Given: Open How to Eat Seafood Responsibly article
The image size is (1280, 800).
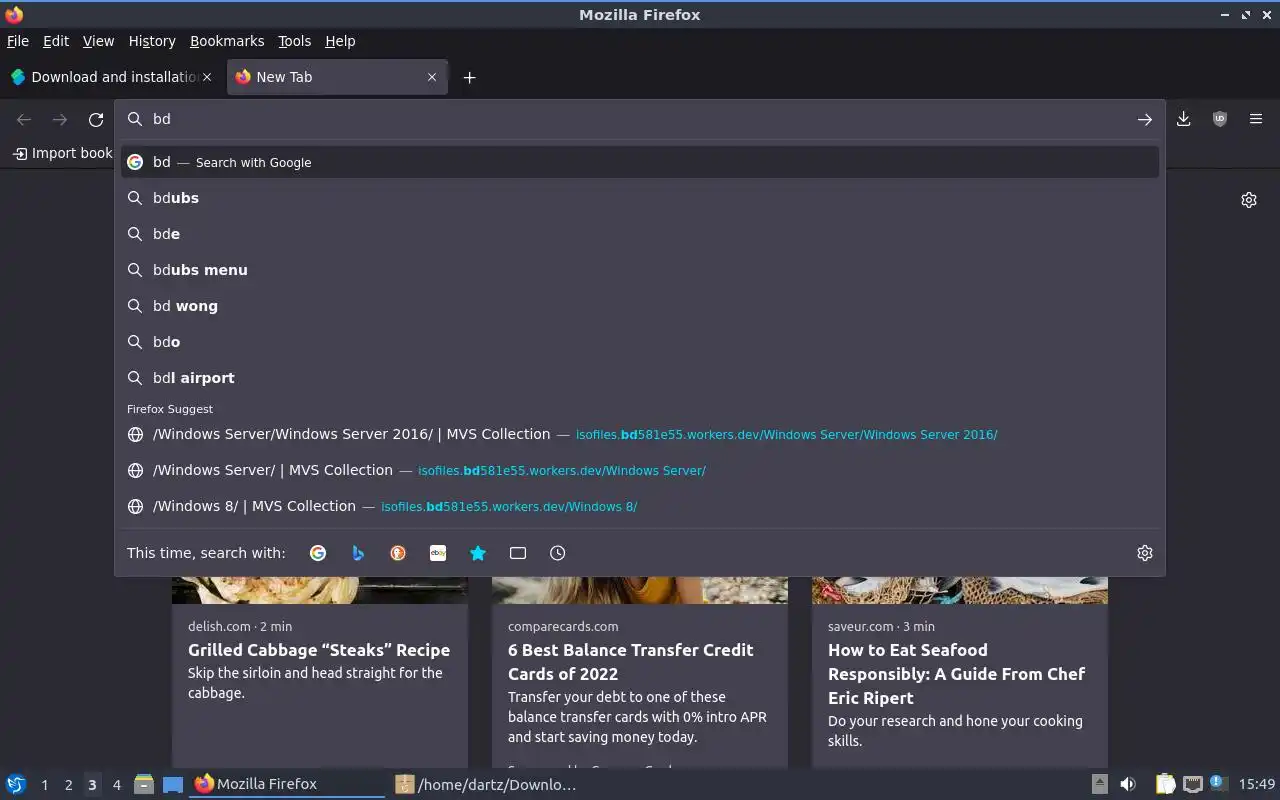Looking at the screenshot, I should [x=956, y=674].
